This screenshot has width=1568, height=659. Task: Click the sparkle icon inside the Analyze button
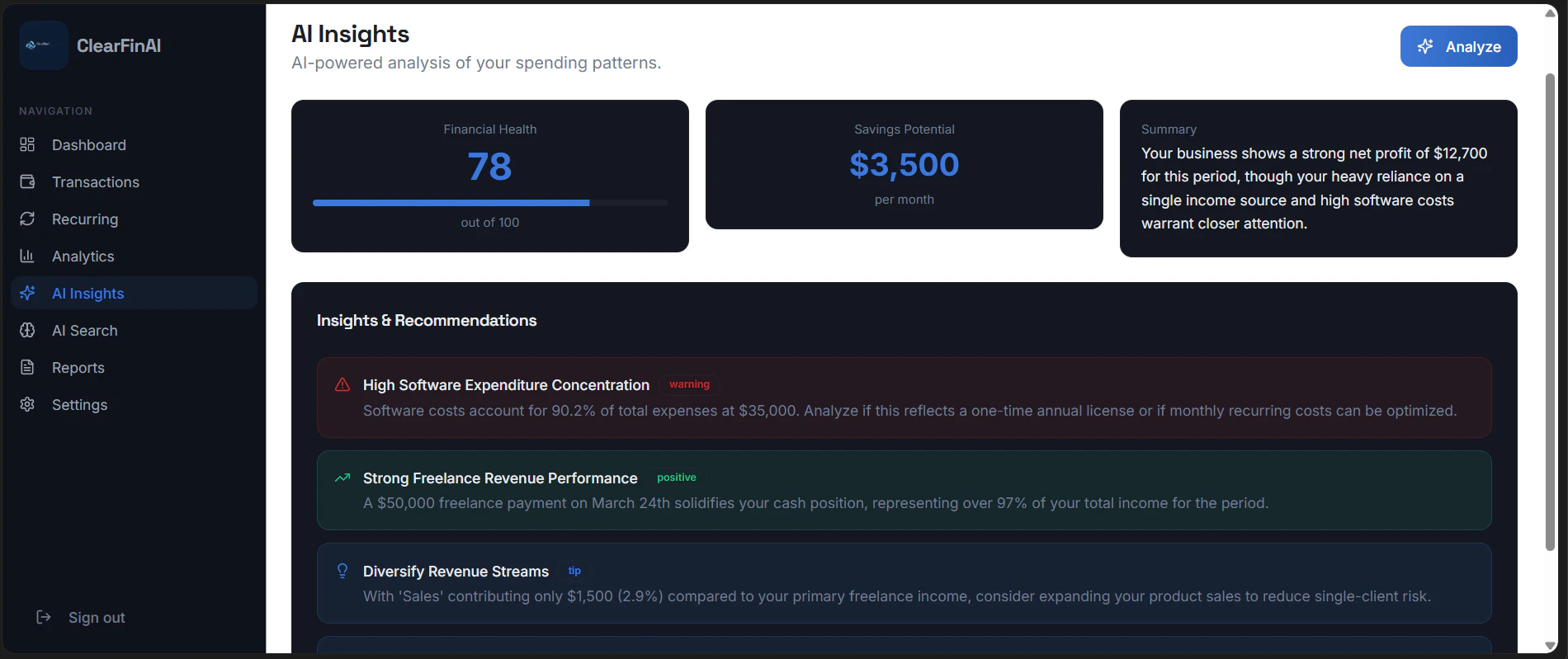[1425, 46]
